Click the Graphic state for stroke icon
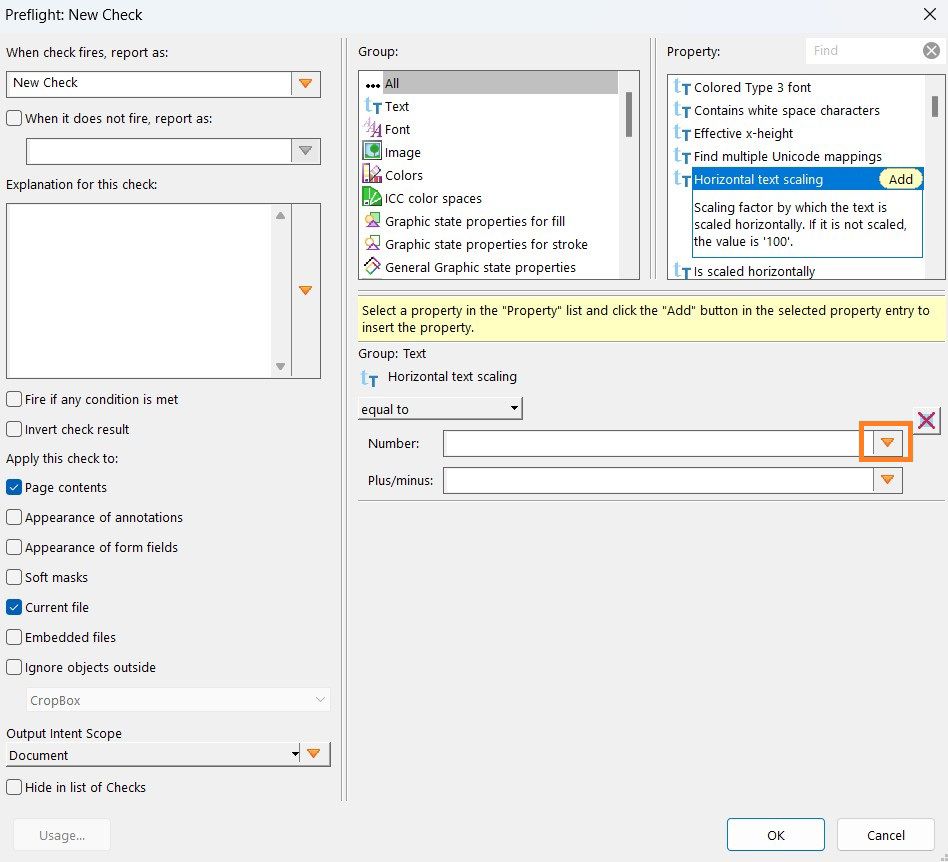 coord(372,244)
